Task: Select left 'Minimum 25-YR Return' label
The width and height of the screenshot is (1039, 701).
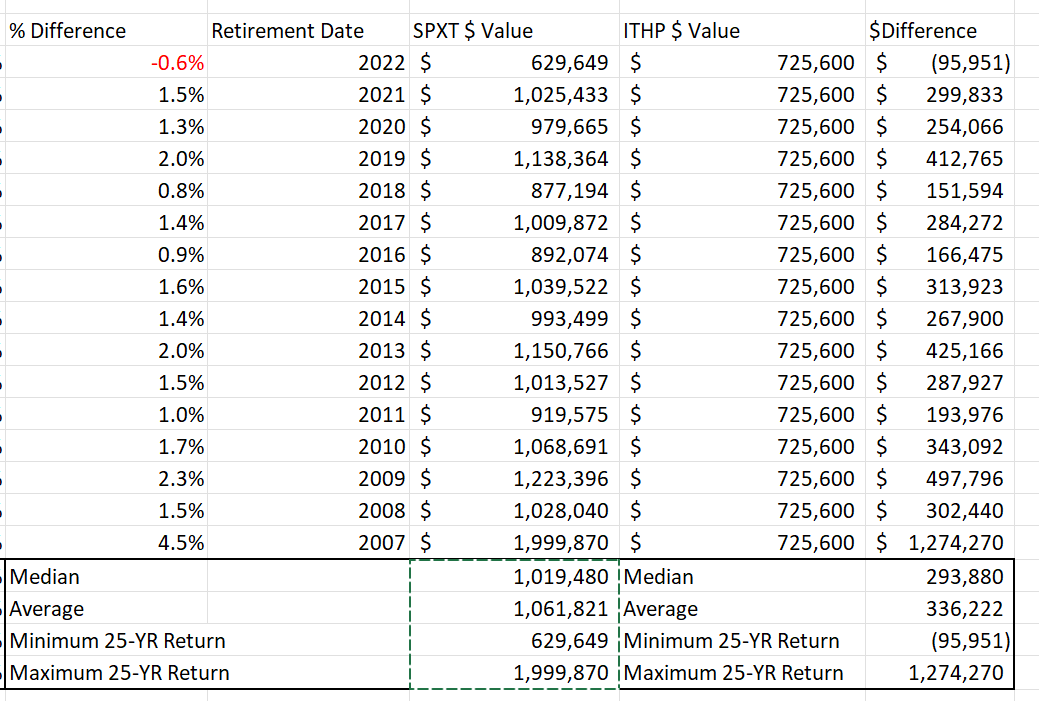Action: (x=117, y=641)
